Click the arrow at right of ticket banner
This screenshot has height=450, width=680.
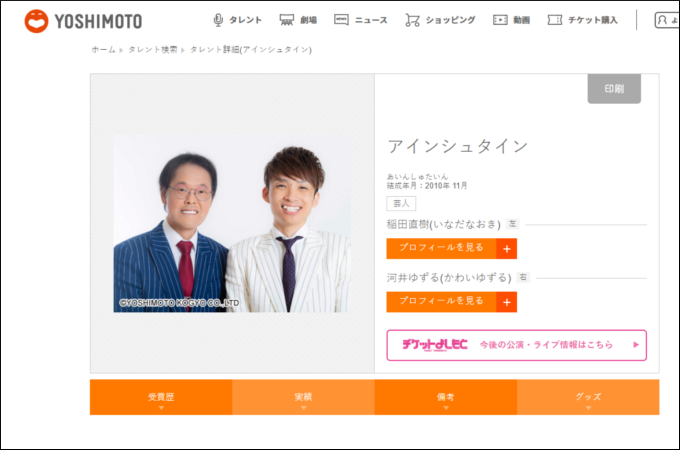point(636,345)
